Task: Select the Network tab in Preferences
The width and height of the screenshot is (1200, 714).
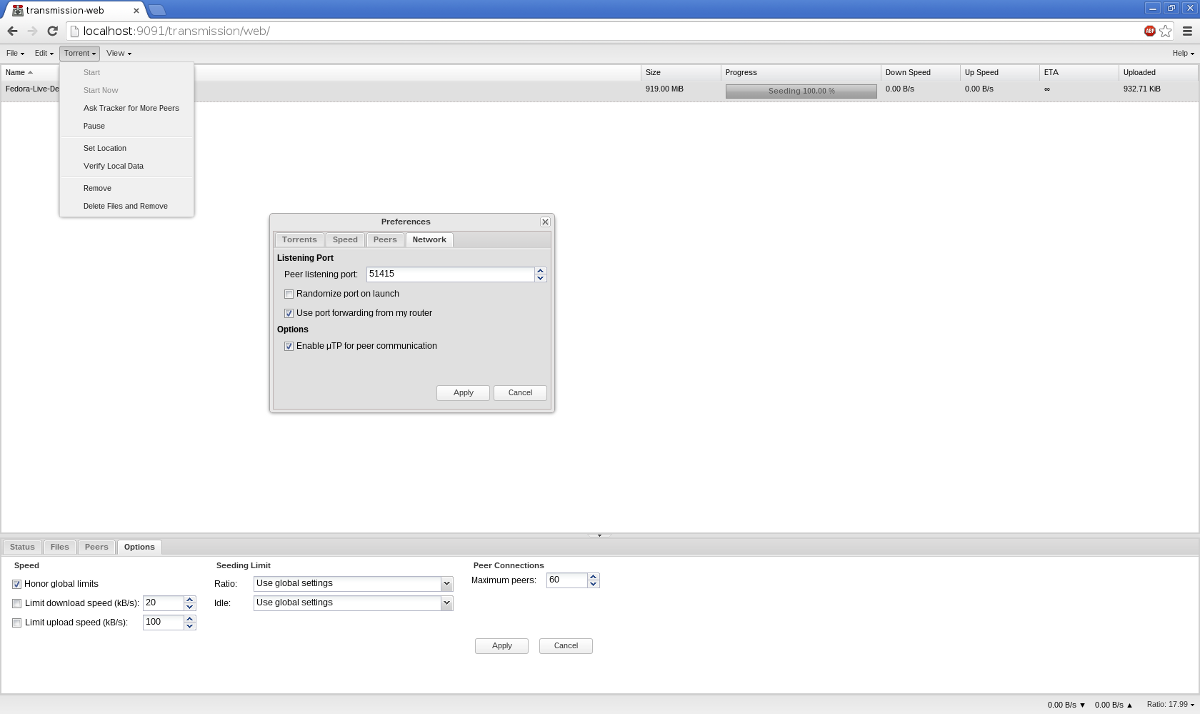Action: [429, 240]
